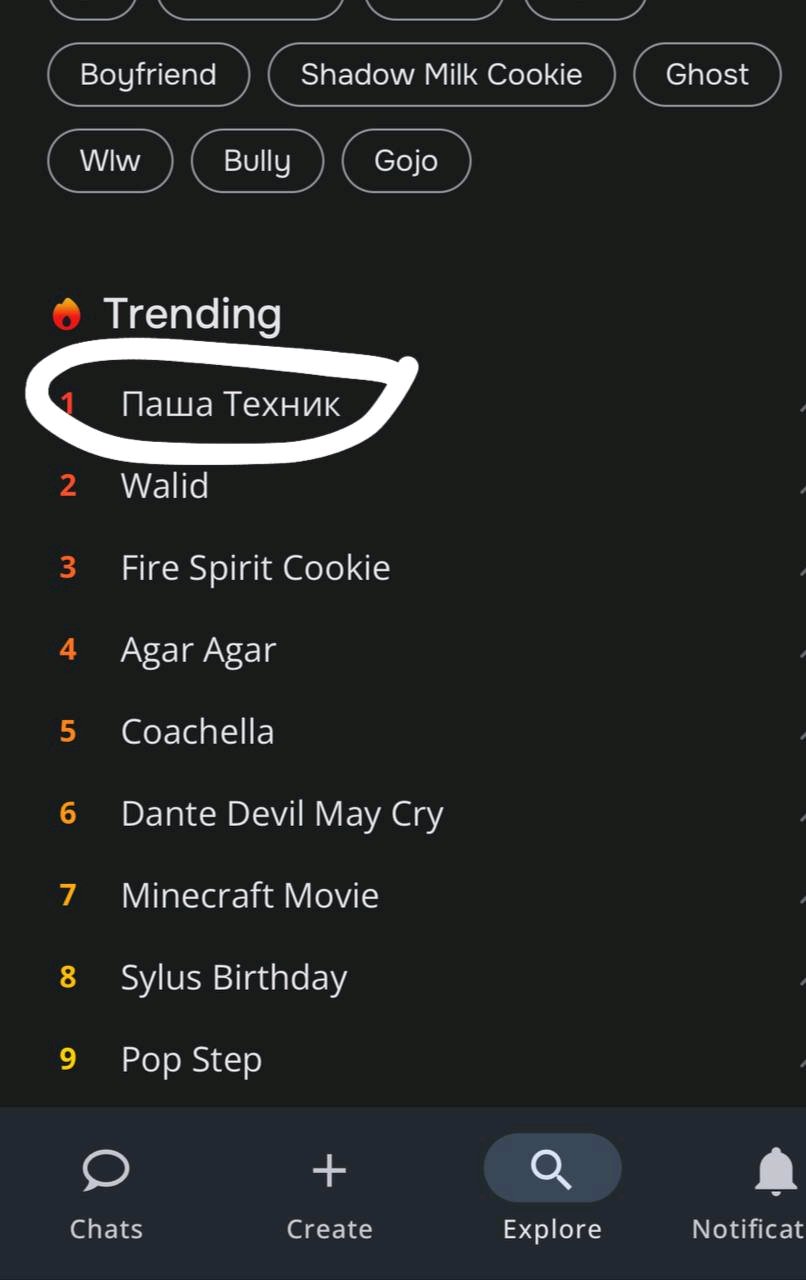Open the Chats speech bubble icon

point(105,1170)
